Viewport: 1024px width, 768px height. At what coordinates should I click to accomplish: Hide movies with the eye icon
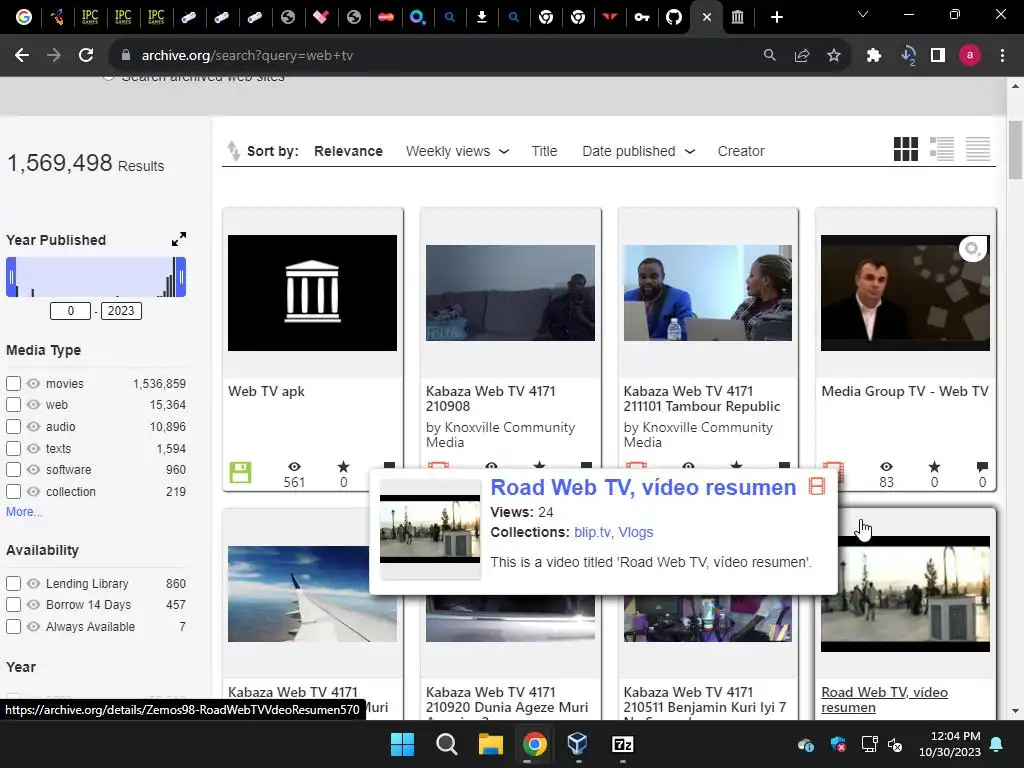click(x=33, y=383)
